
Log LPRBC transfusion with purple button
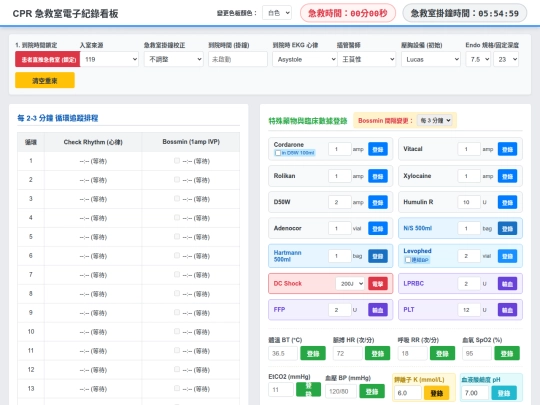tap(507, 284)
